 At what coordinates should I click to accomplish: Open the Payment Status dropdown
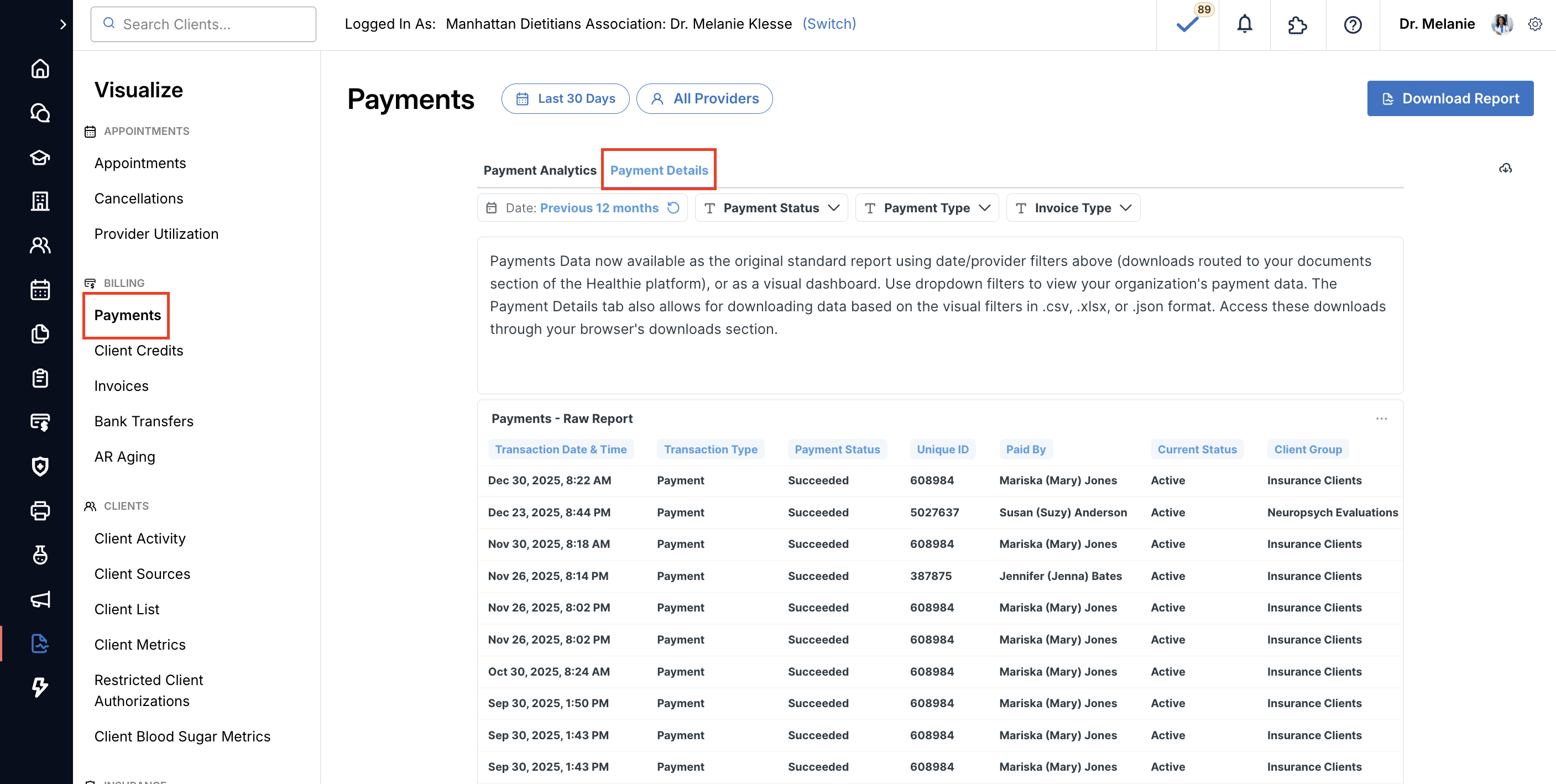771,208
